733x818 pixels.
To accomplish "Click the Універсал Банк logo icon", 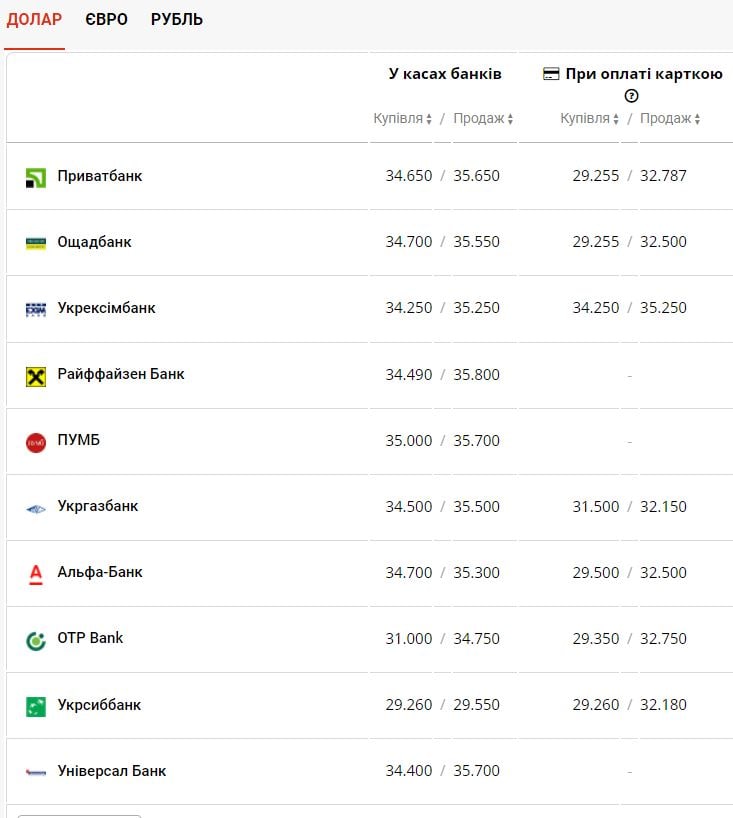I will [x=36, y=772].
